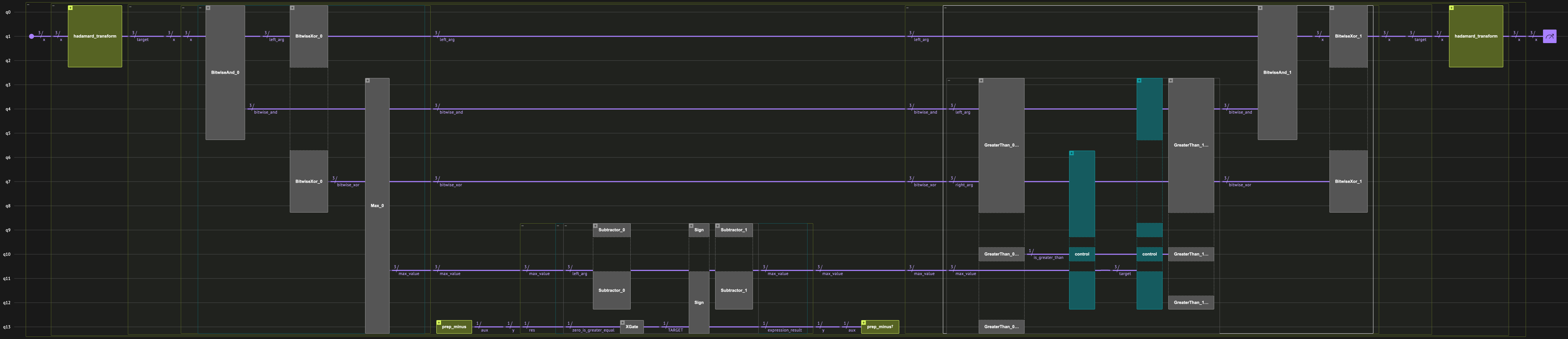Expand the Sign block

click(x=691, y=226)
